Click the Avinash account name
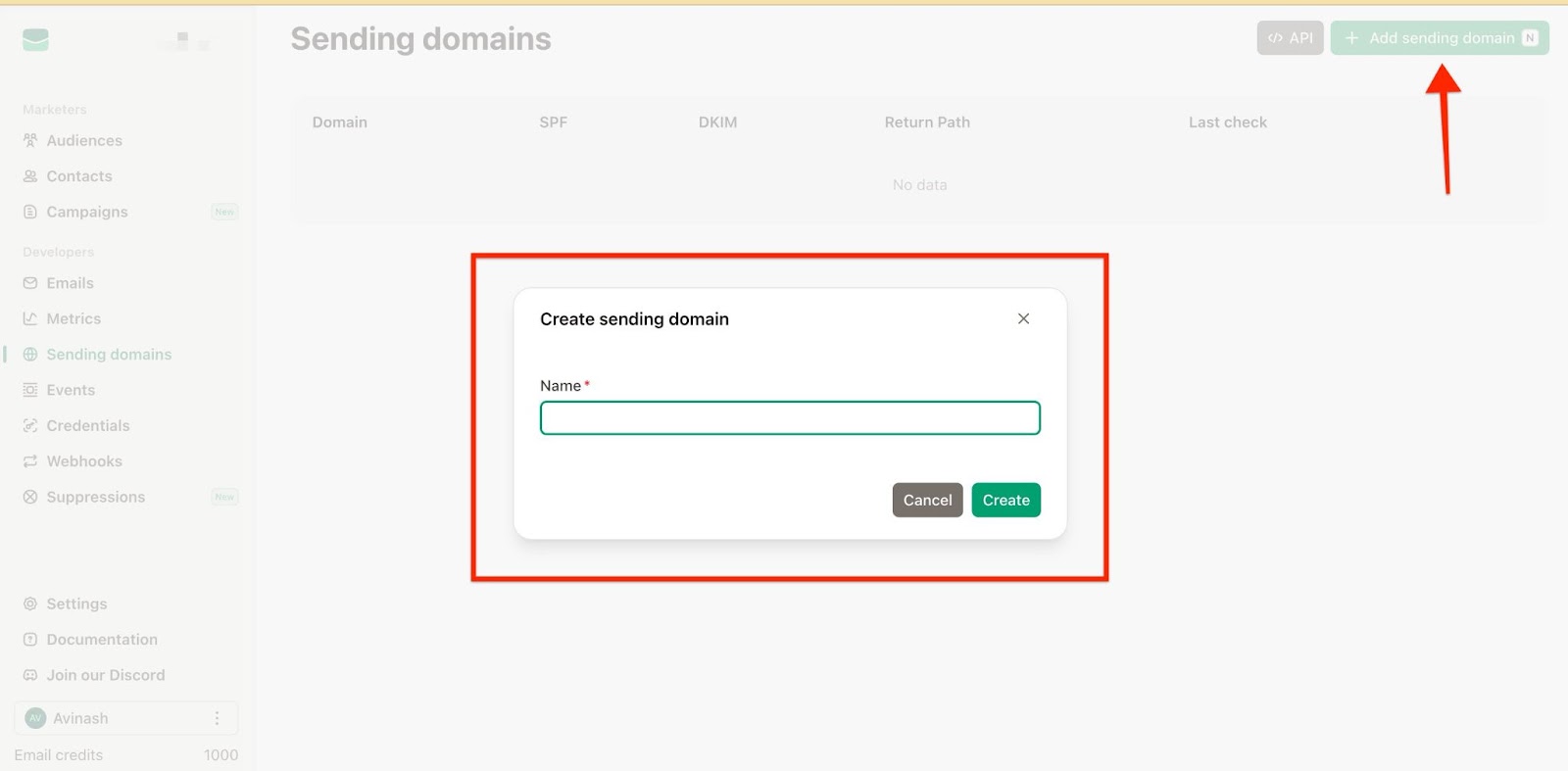Image resolution: width=1568 pixels, height=771 pixels. coord(80,718)
